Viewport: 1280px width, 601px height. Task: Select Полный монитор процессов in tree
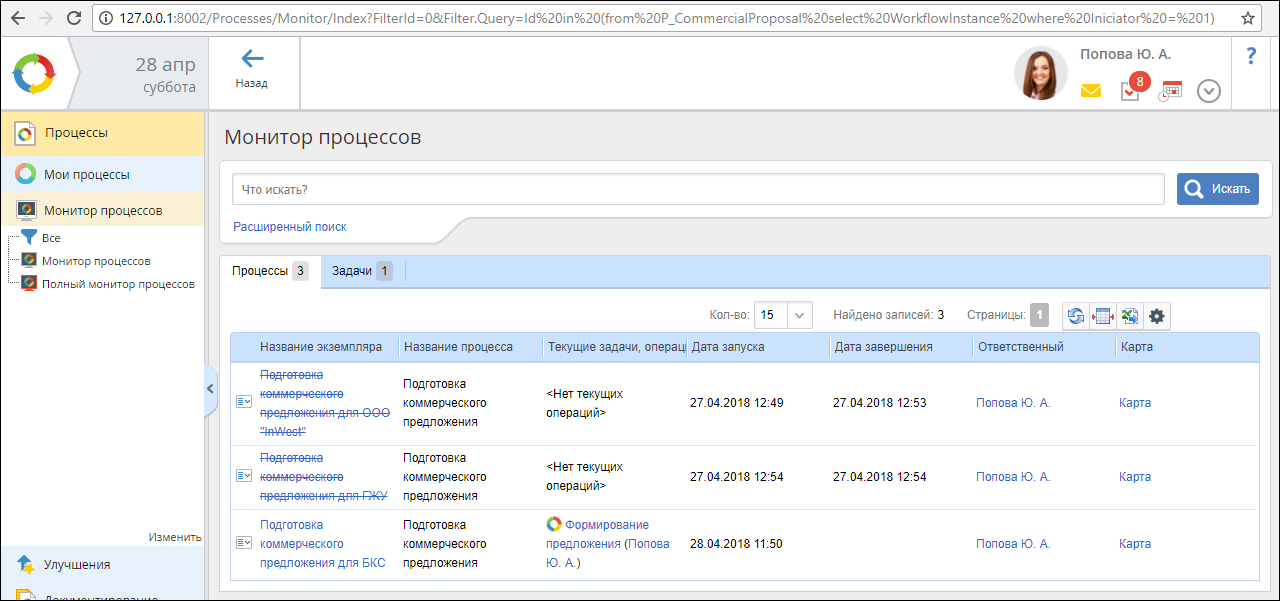(118, 284)
